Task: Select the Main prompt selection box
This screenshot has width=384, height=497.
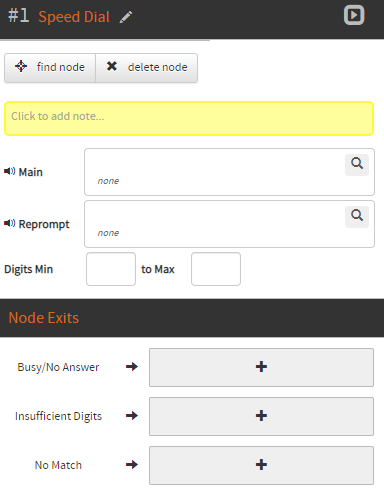Action: (x=229, y=172)
